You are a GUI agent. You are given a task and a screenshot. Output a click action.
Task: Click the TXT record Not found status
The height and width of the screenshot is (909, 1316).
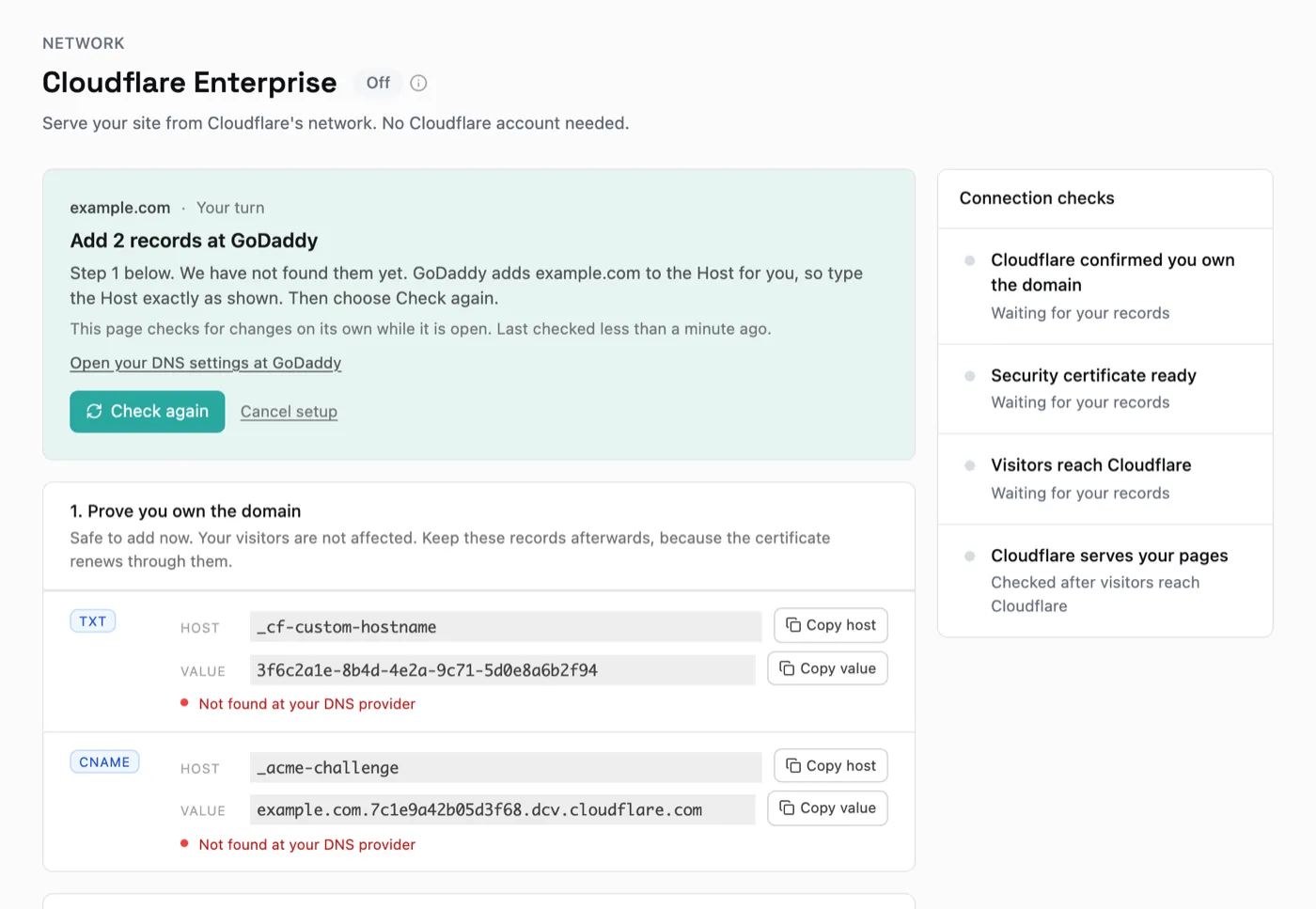pos(298,704)
